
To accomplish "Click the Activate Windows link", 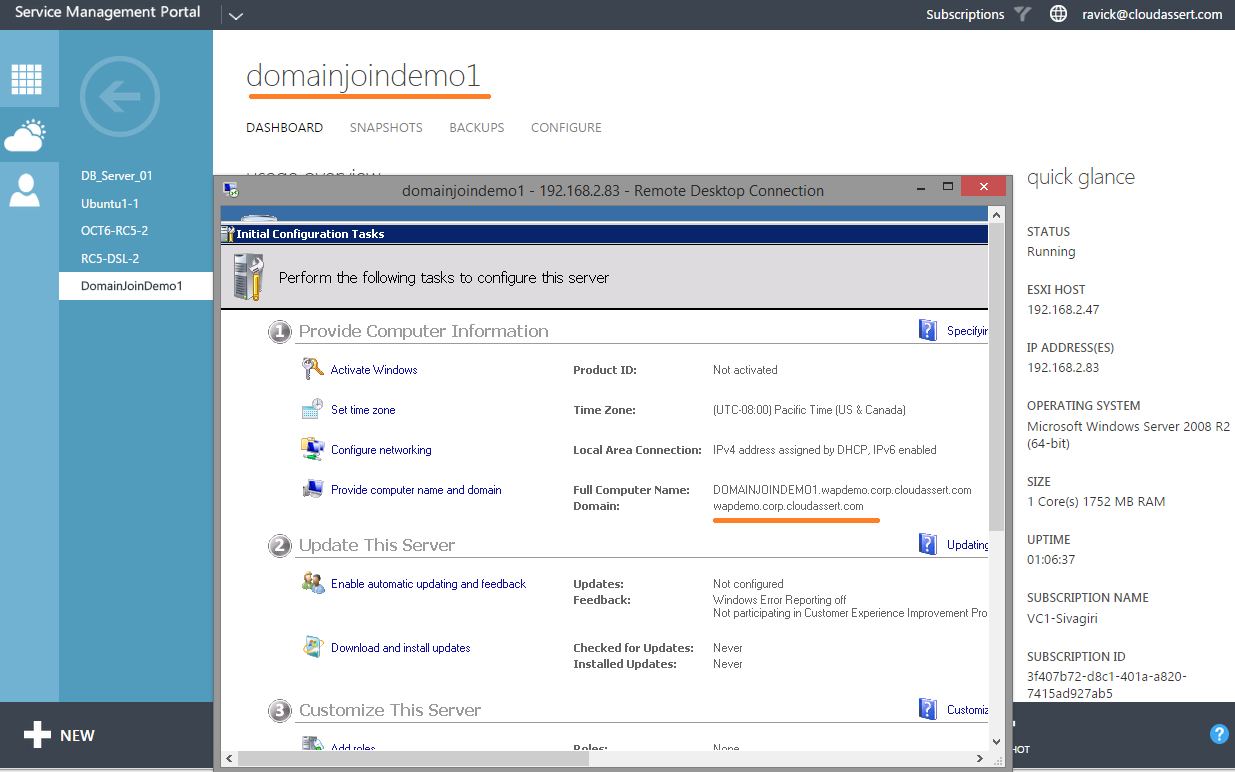I will [374, 370].
